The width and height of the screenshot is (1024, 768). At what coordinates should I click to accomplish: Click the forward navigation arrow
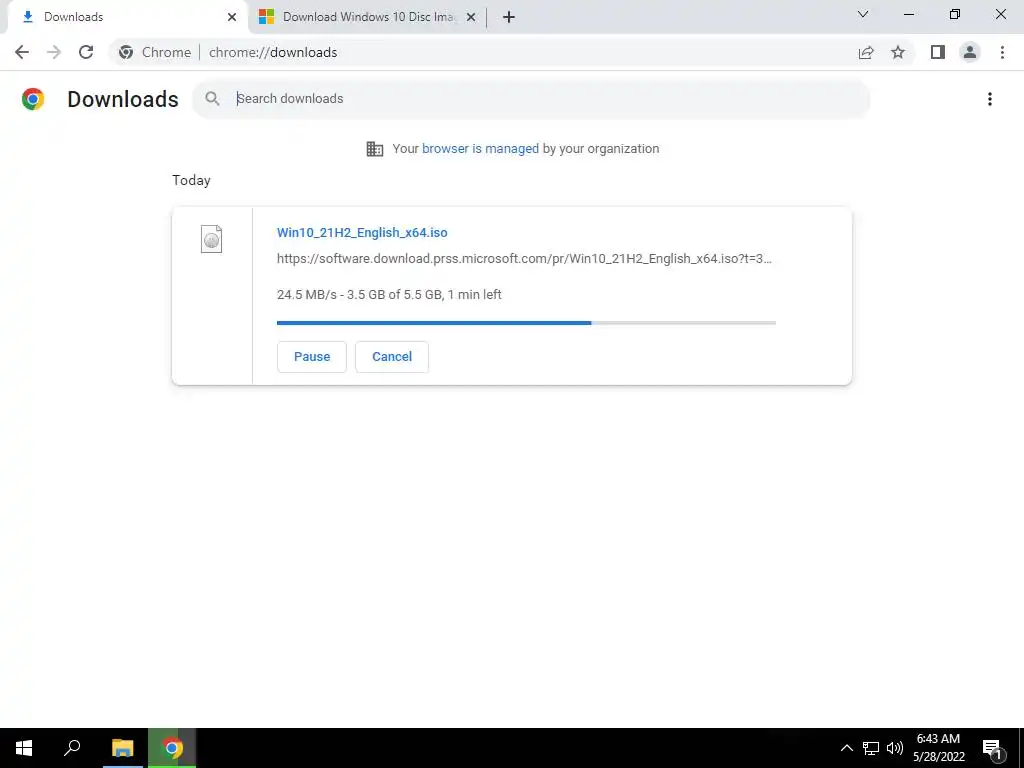click(54, 52)
